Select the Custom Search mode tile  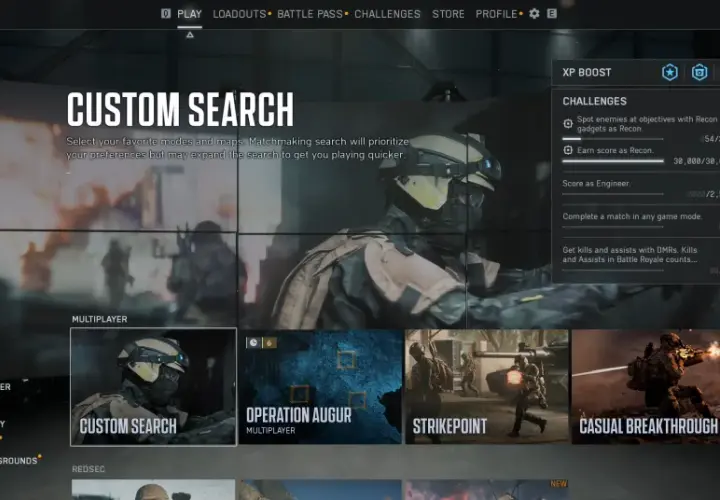(153, 387)
